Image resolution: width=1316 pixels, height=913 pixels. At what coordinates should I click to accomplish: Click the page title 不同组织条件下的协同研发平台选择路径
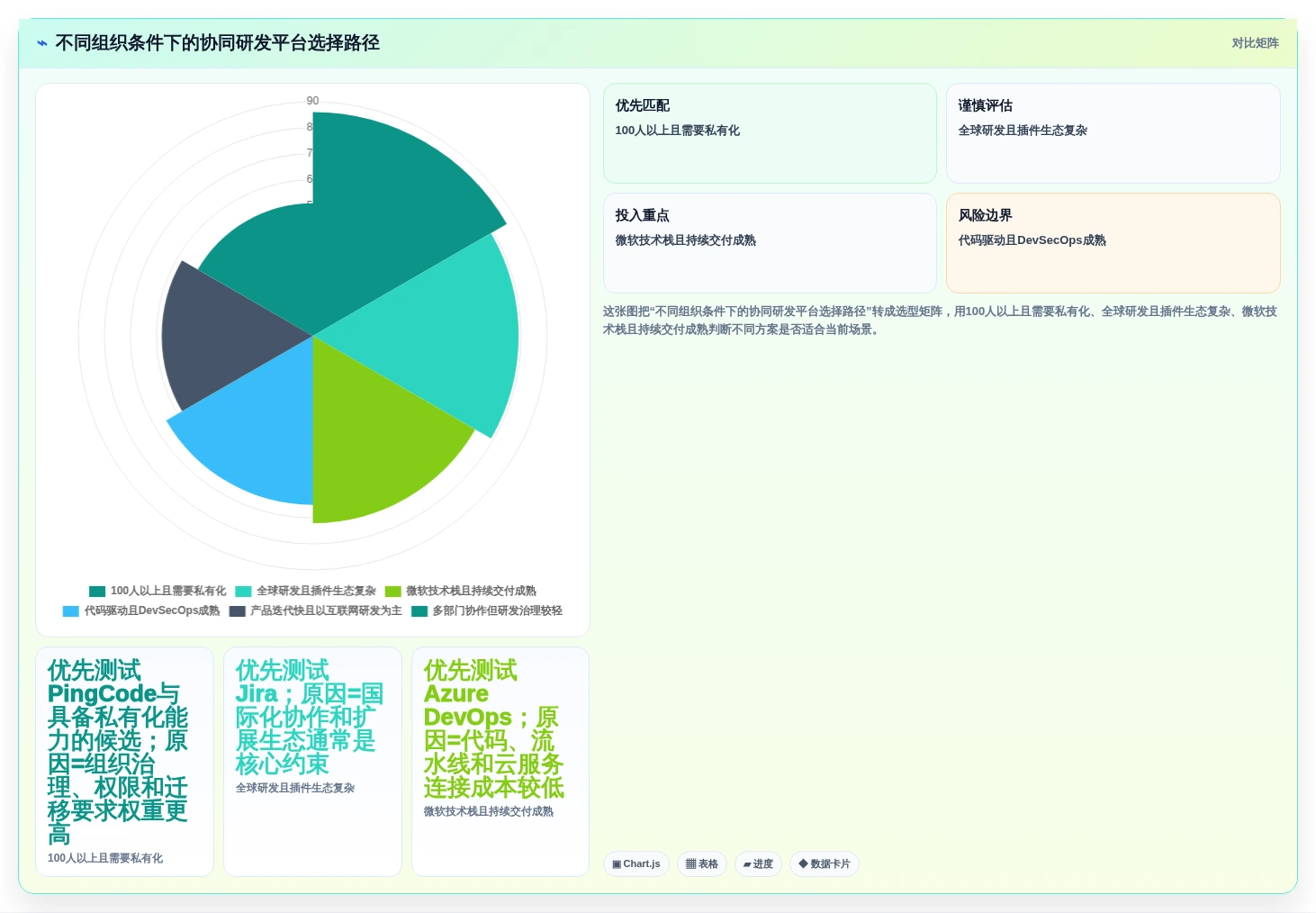pyautogui.click(x=217, y=43)
